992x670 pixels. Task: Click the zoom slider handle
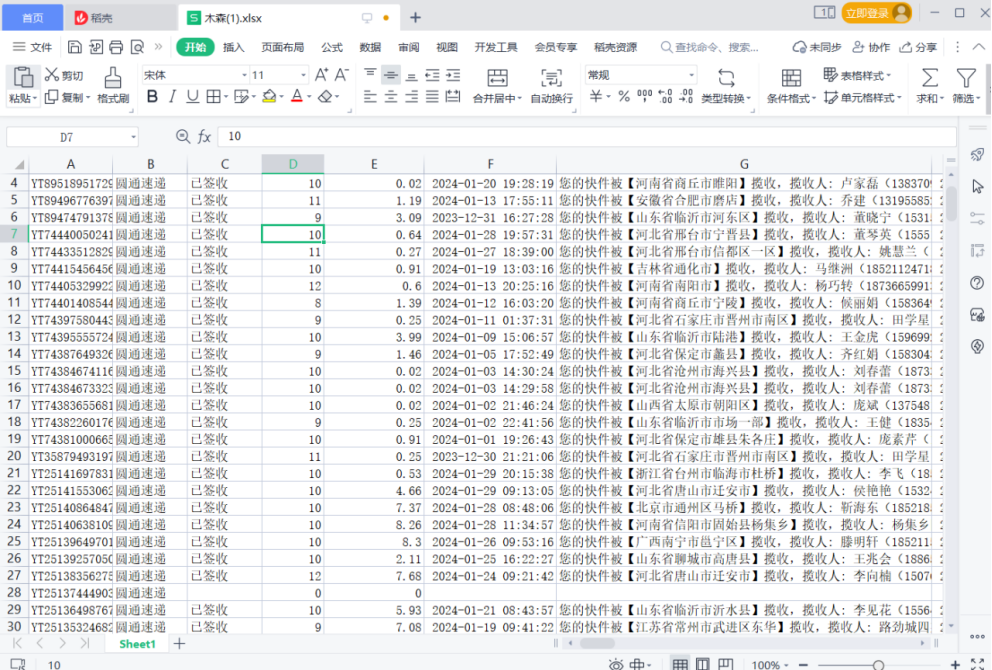tap(878, 665)
